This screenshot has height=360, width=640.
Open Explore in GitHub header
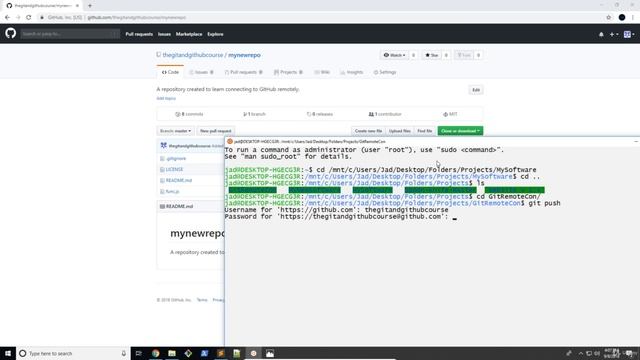tap(215, 34)
